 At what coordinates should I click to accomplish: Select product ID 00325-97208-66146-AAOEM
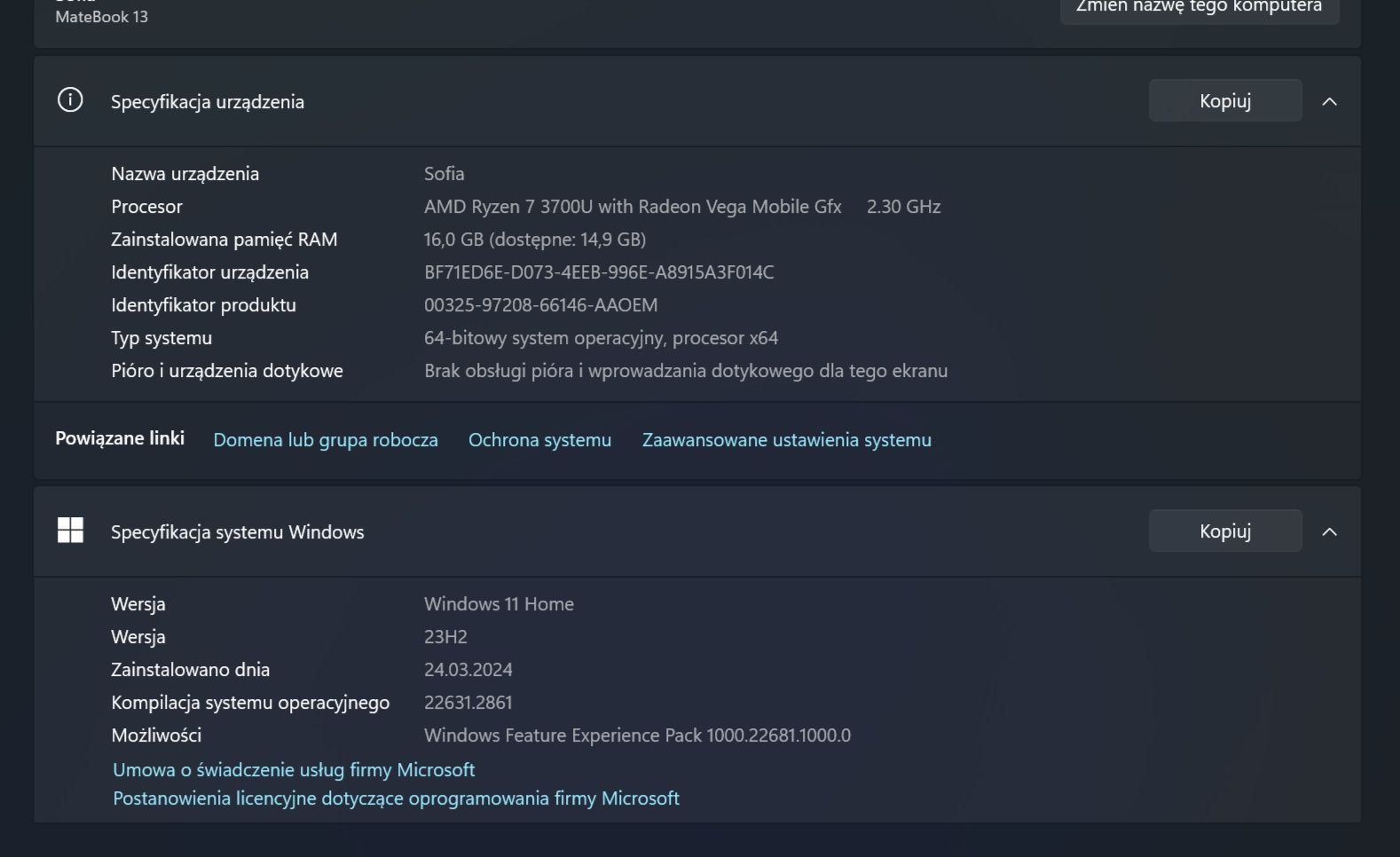(540, 305)
